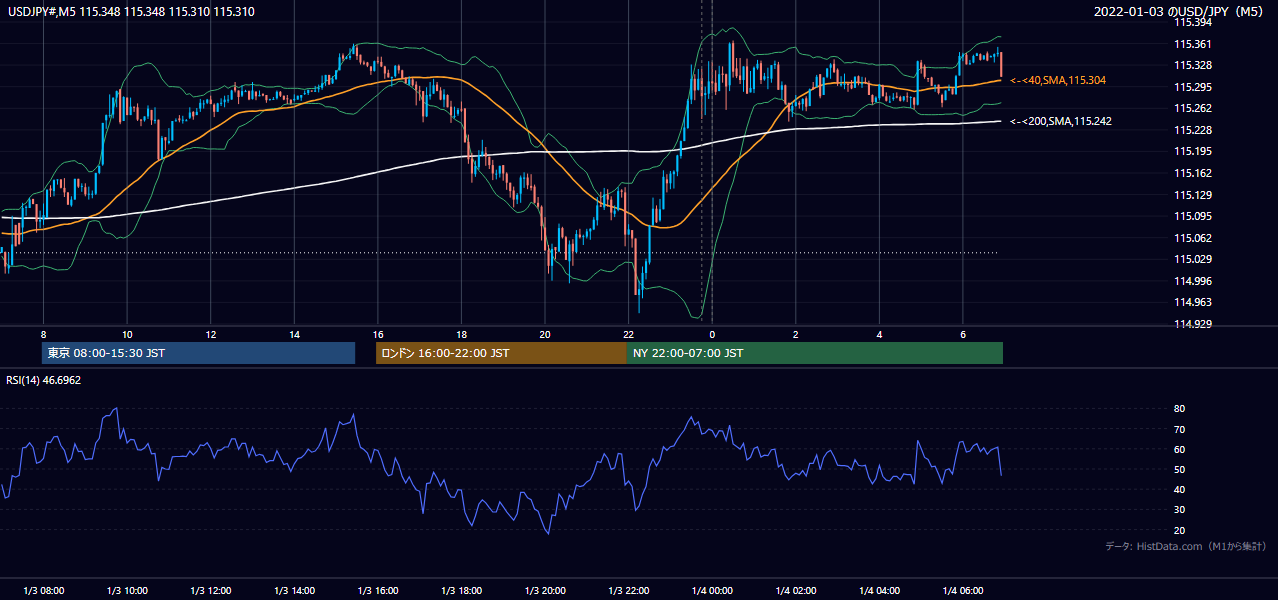Click the hour 6 tick under price chart

(962, 334)
